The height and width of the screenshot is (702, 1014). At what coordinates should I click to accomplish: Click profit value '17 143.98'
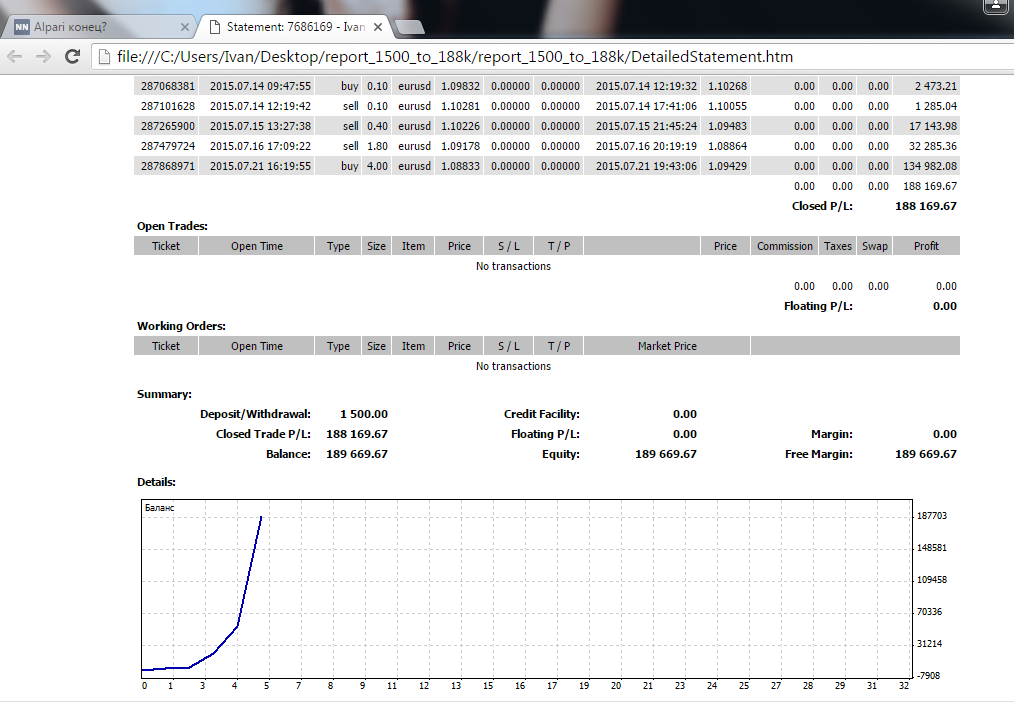tap(933, 126)
